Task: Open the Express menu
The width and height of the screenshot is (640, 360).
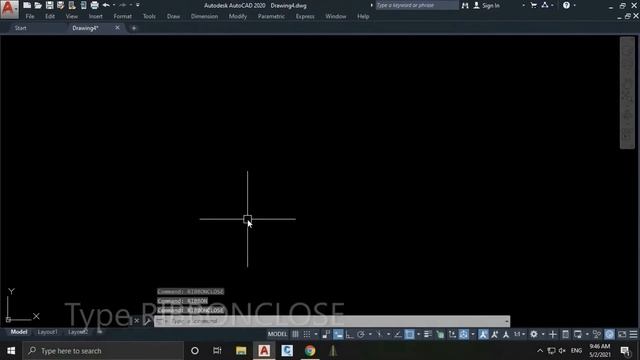Action: (305, 16)
